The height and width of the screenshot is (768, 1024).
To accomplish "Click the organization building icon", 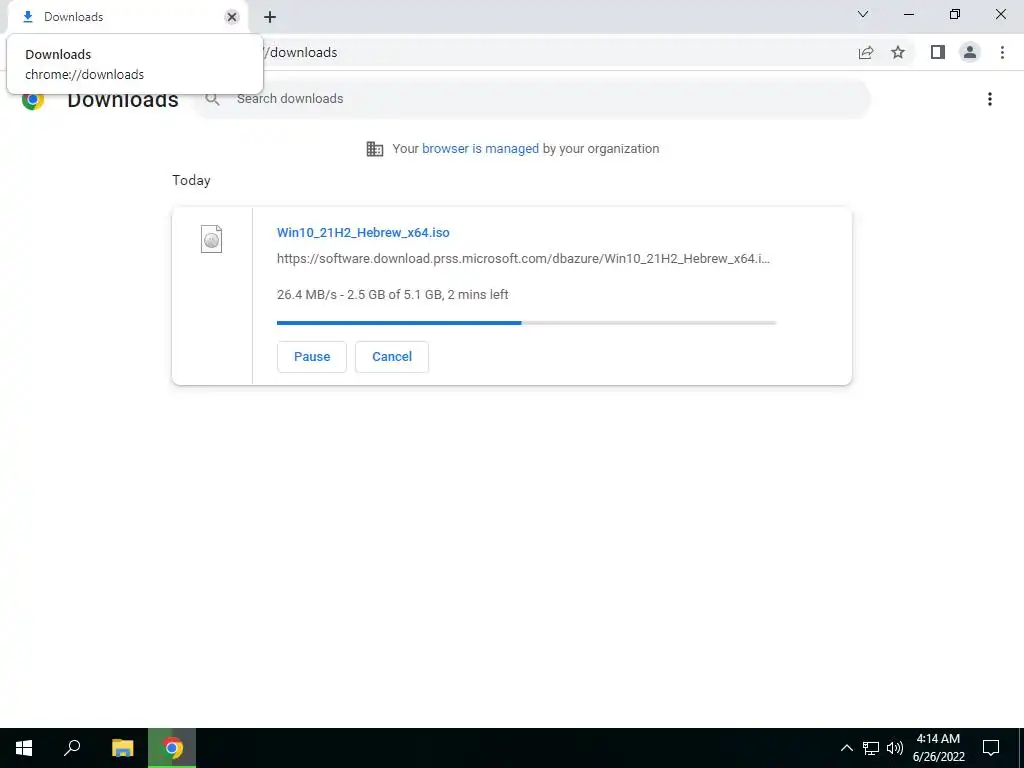I will [x=375, y=149].
